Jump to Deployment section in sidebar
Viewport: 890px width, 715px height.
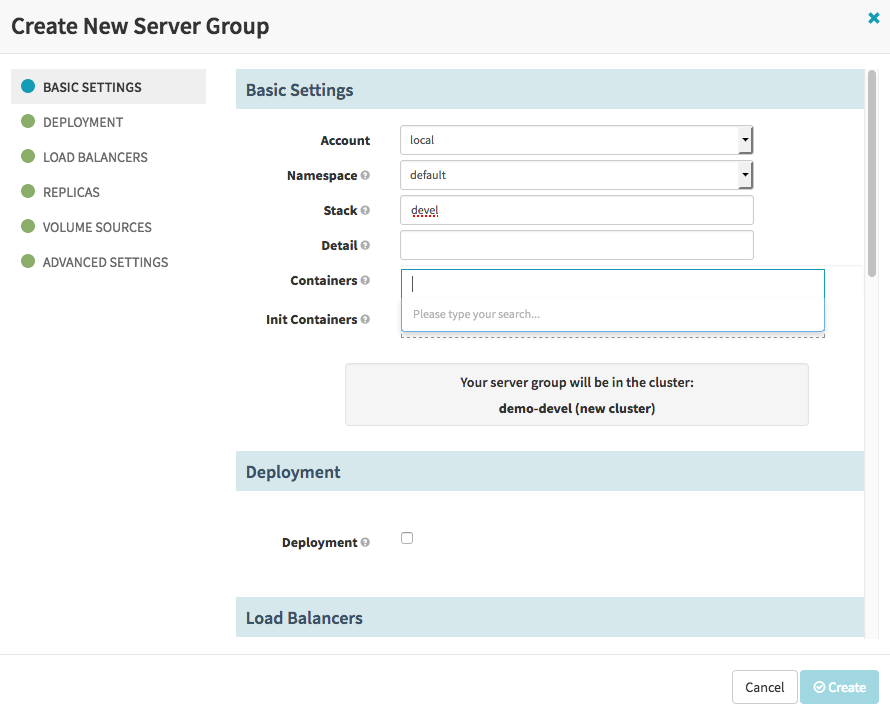coord(83,122)
